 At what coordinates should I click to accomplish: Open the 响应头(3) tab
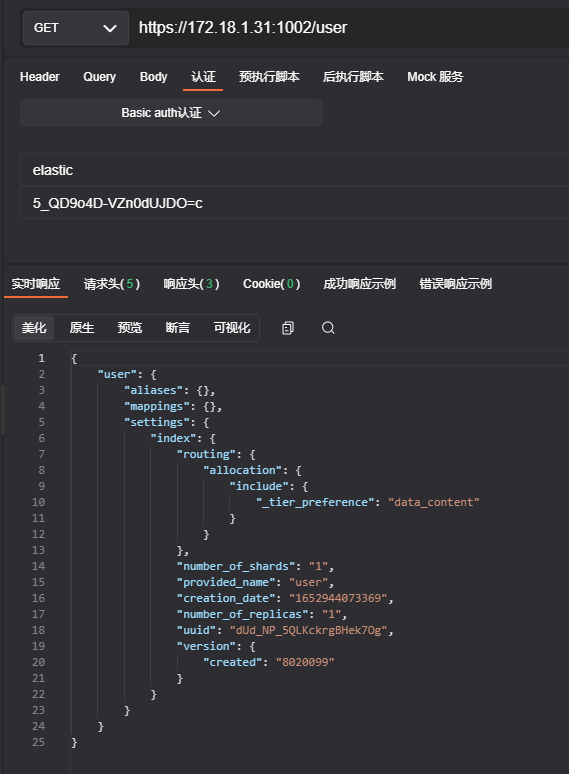click(x=191, y=284)
